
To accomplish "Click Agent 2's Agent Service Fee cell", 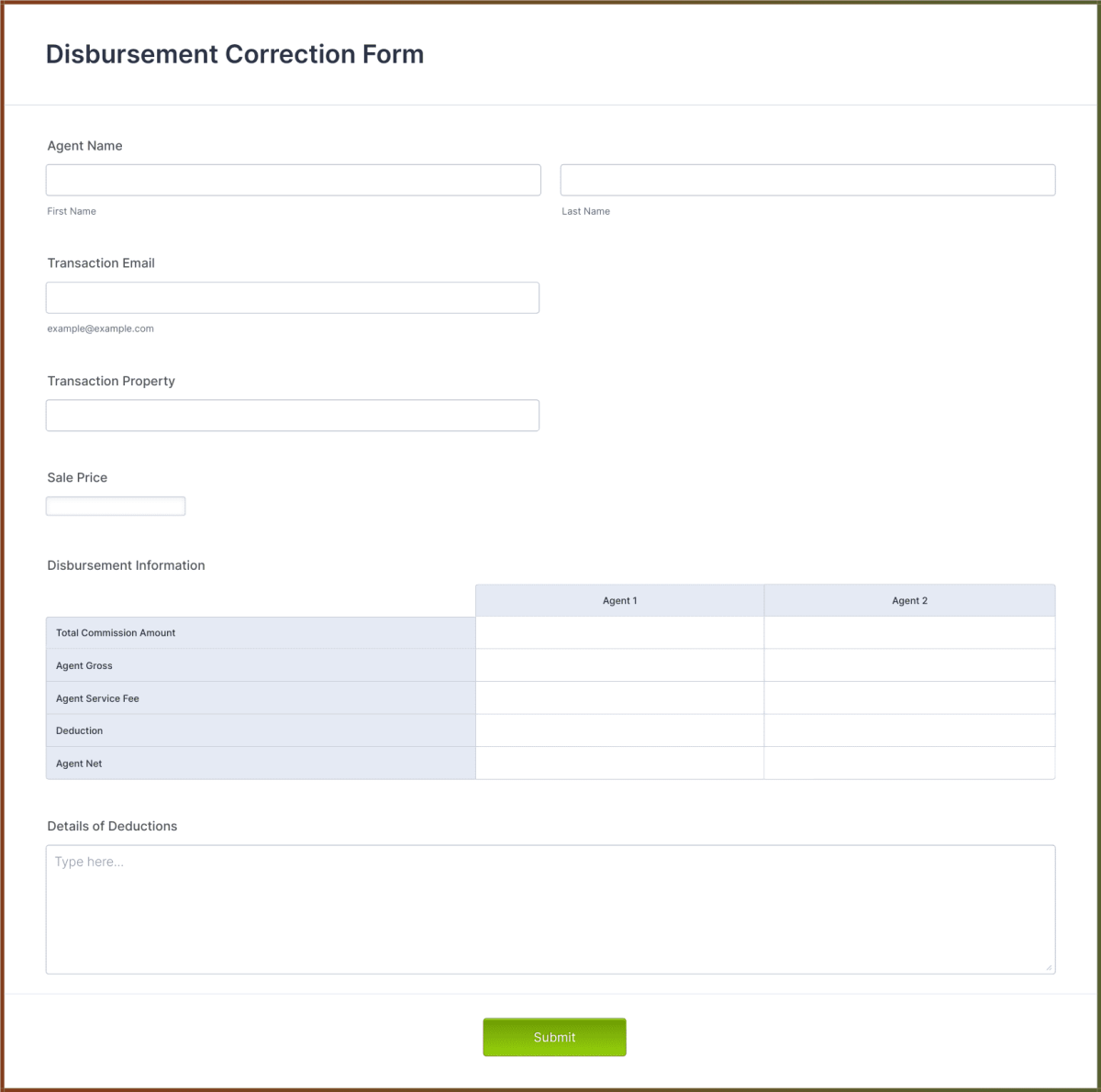I will coord(909,697).
